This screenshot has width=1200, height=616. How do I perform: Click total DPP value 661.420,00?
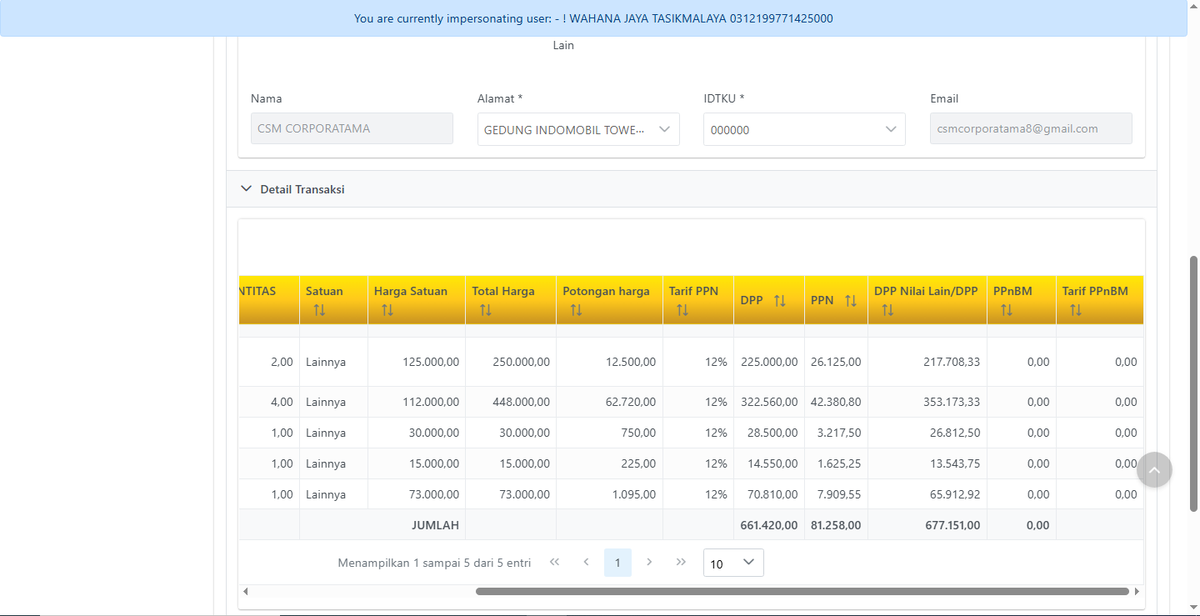(769, 524)
